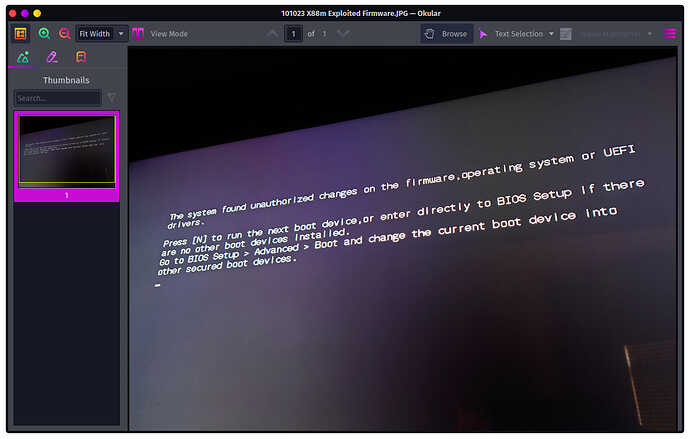Switch to the Annotations sidebar tab
This screenshot has width=690, height=439.
point(52,57)
